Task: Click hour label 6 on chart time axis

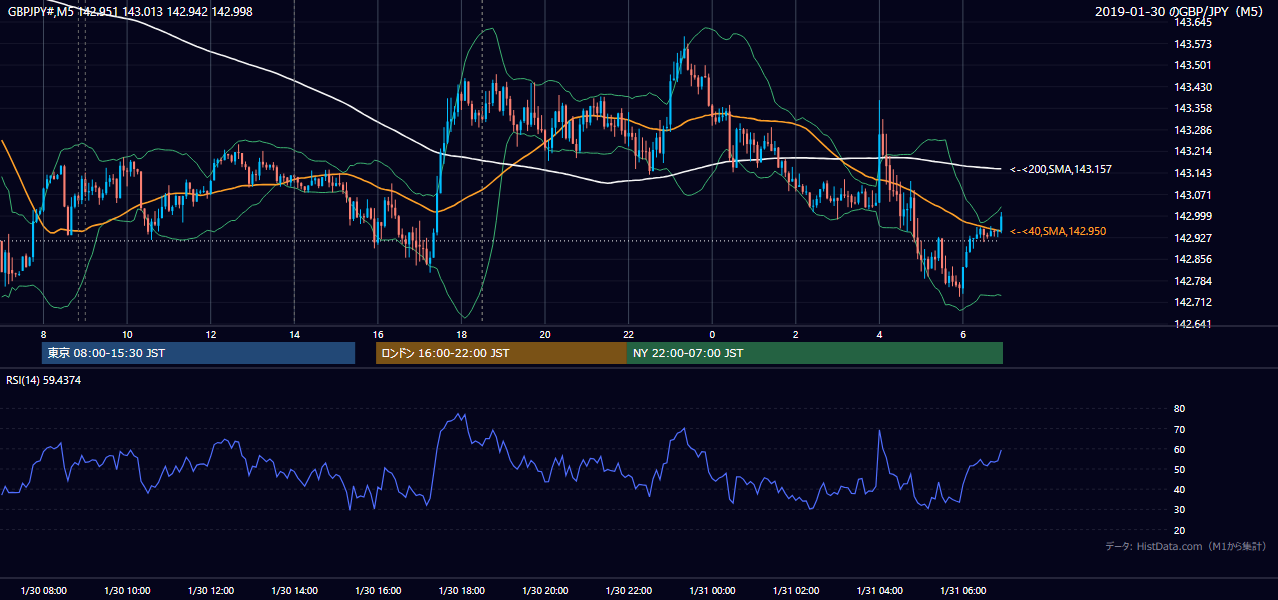Action: pos(962,334)
